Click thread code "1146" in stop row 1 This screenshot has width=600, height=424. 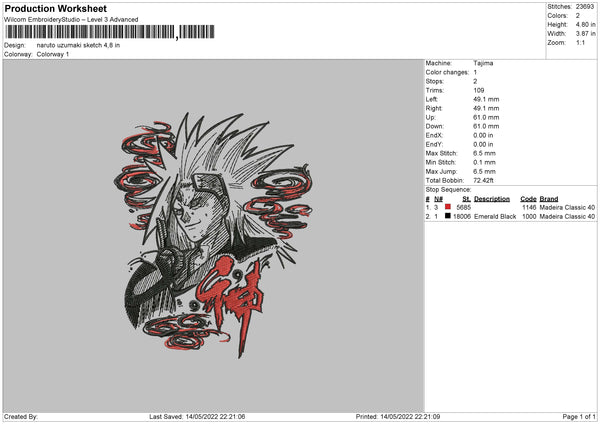(x=529, y=207)
